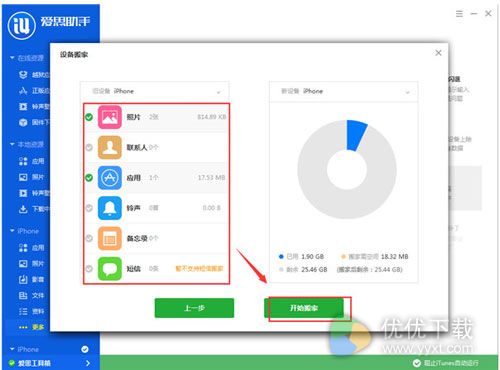Open 下载中心 download icon in sidebar
Screen dimensions: 500x370
(23, 209)
